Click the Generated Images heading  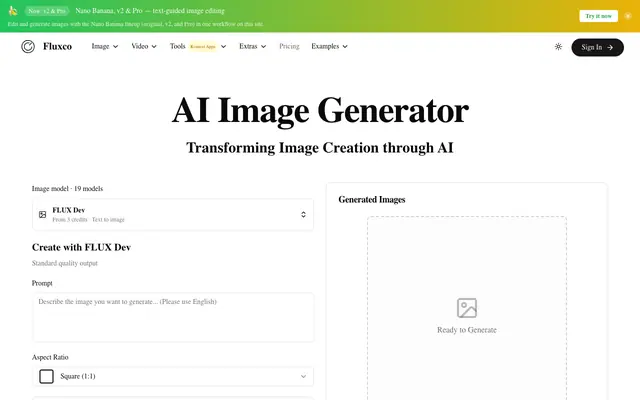point(372,200)
